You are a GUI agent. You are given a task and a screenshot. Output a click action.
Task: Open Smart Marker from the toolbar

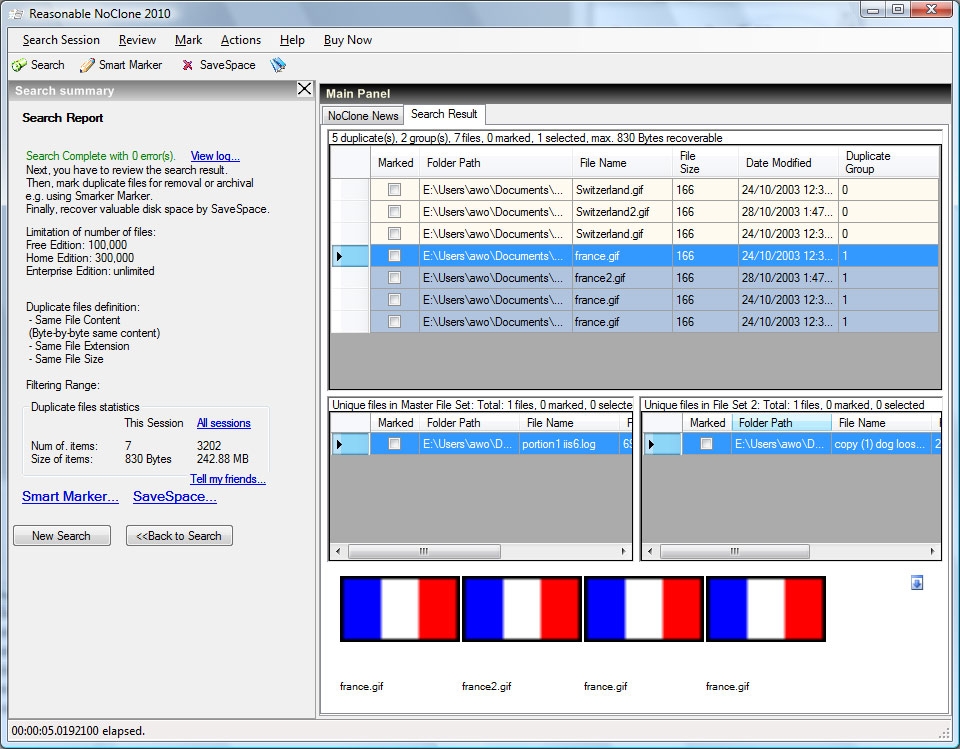click(121, 65)
